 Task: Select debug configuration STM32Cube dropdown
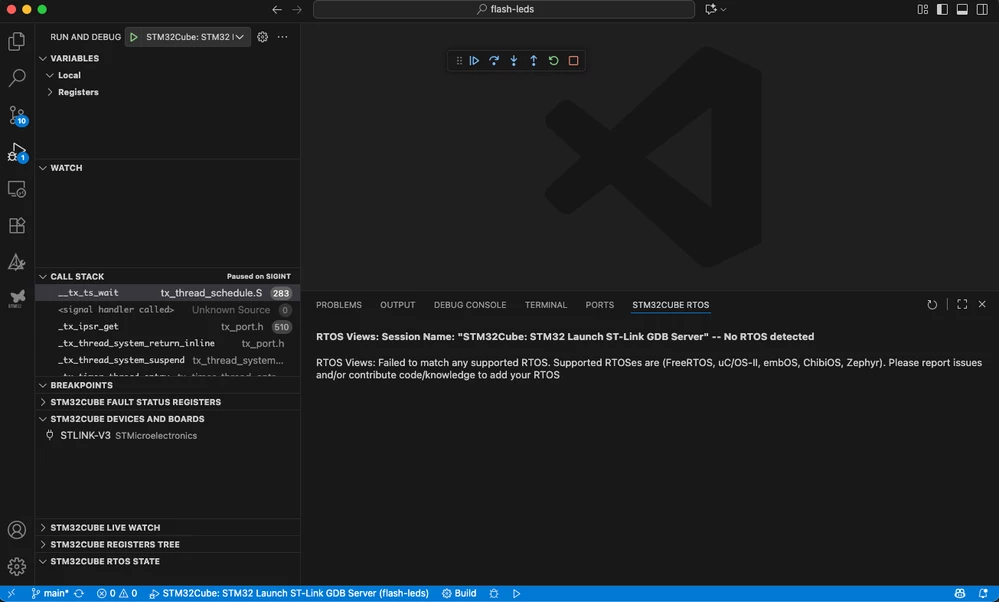[194, 37]
